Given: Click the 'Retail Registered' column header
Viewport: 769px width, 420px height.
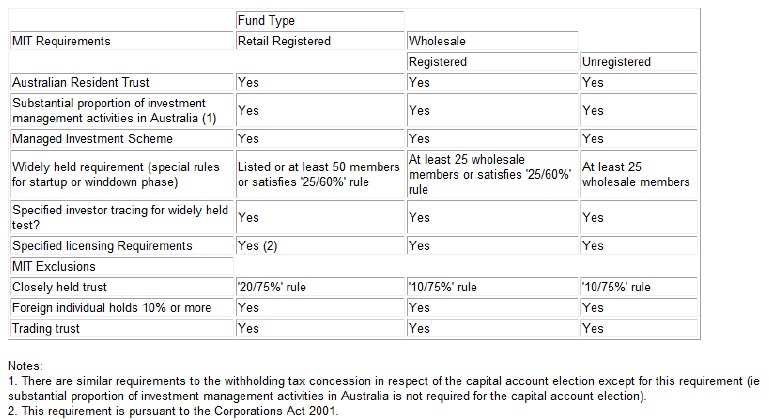Looking at the screenshot, I should [320, 41].
